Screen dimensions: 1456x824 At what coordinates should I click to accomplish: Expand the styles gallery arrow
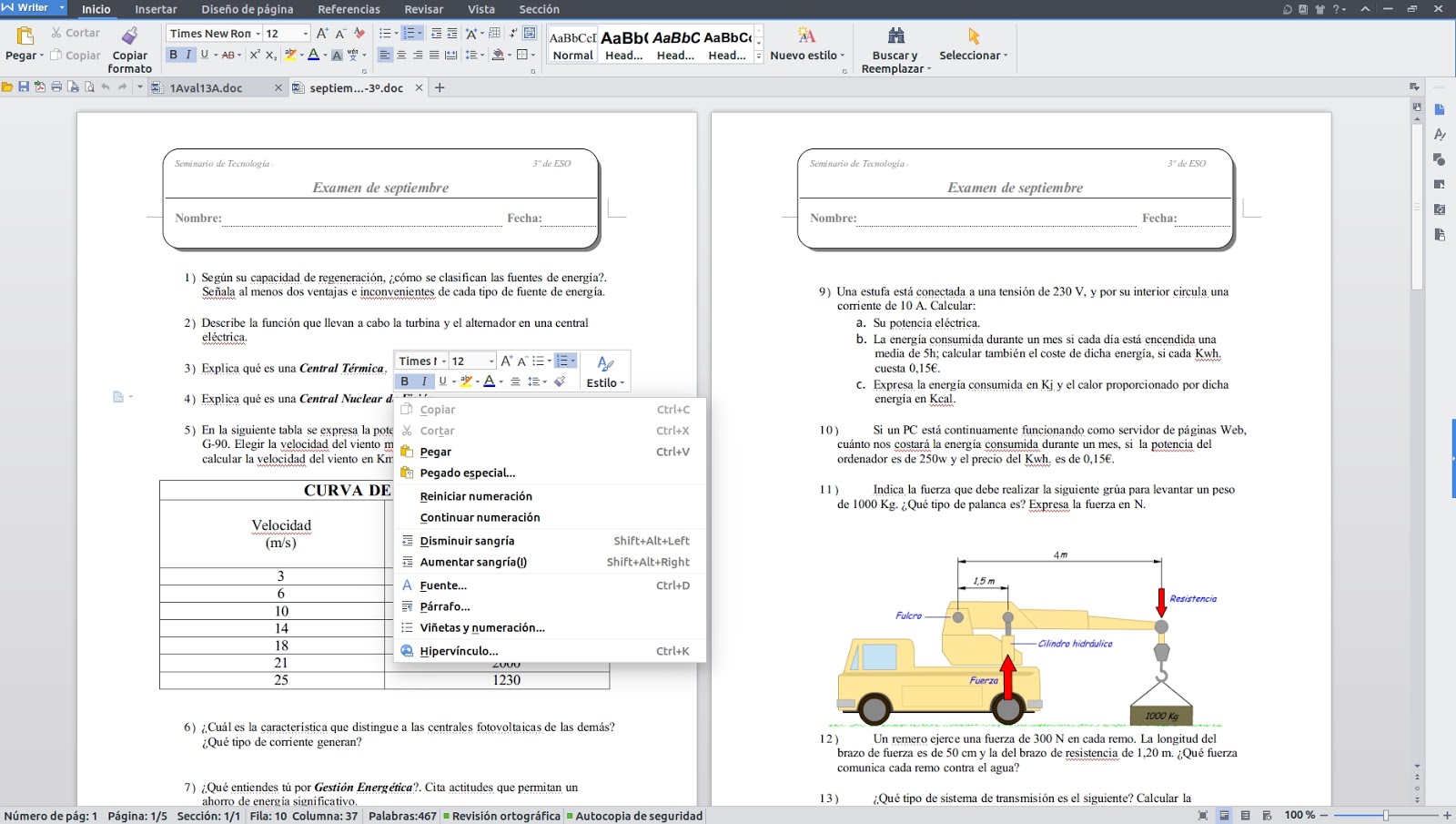pyautogui.click(x=759, y=56)
